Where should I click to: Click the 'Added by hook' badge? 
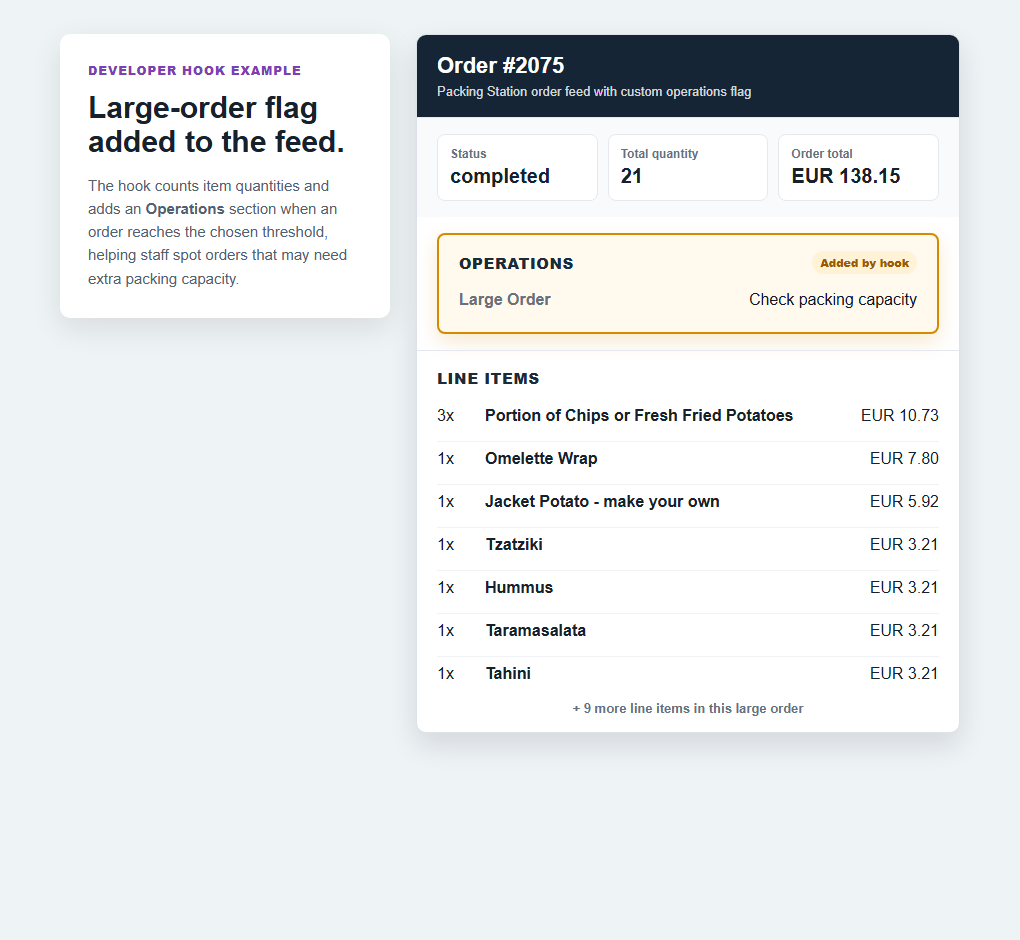(x=864, y=263)
